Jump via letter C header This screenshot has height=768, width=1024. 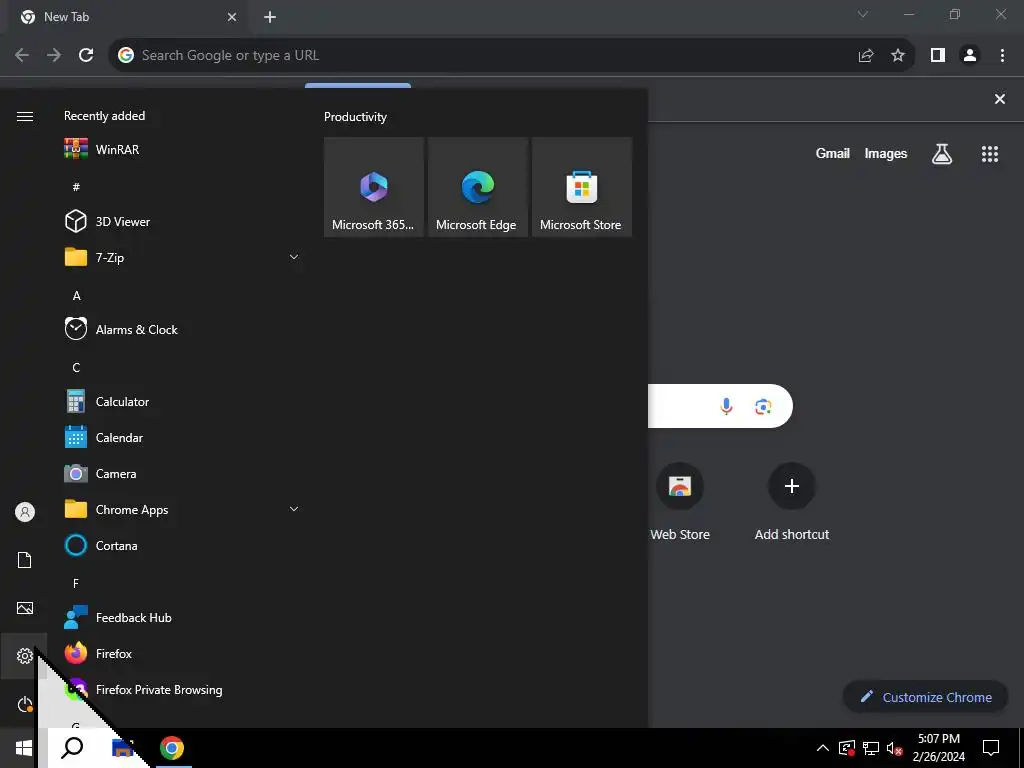tap(76, 368)
